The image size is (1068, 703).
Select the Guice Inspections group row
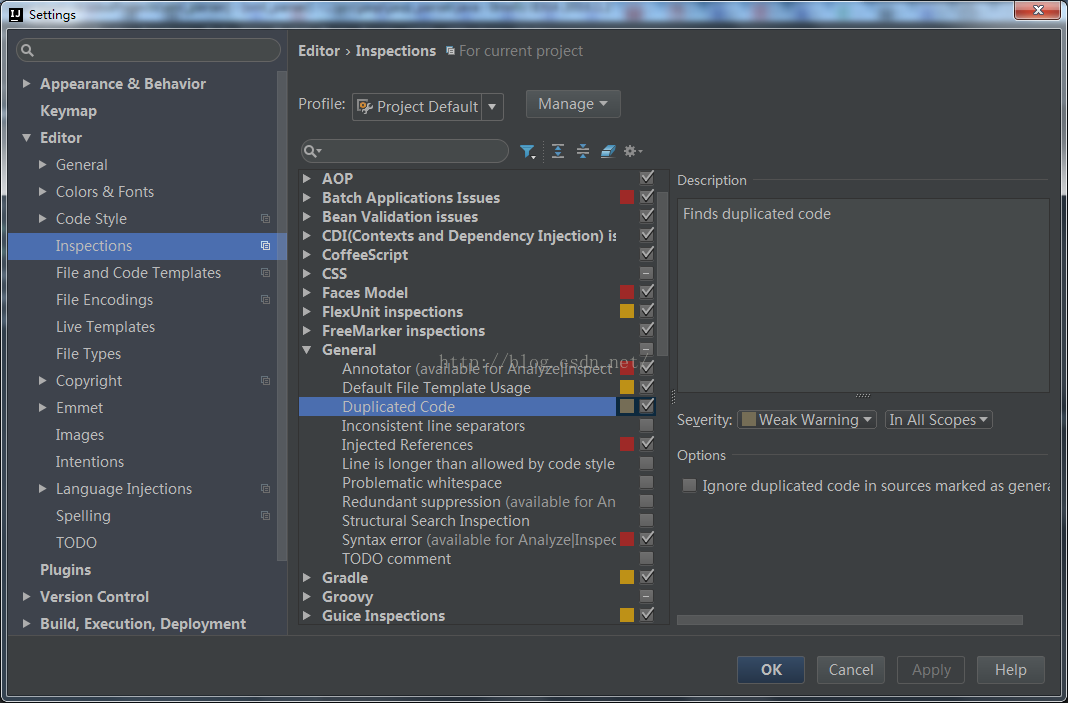[x=478, y=616]
